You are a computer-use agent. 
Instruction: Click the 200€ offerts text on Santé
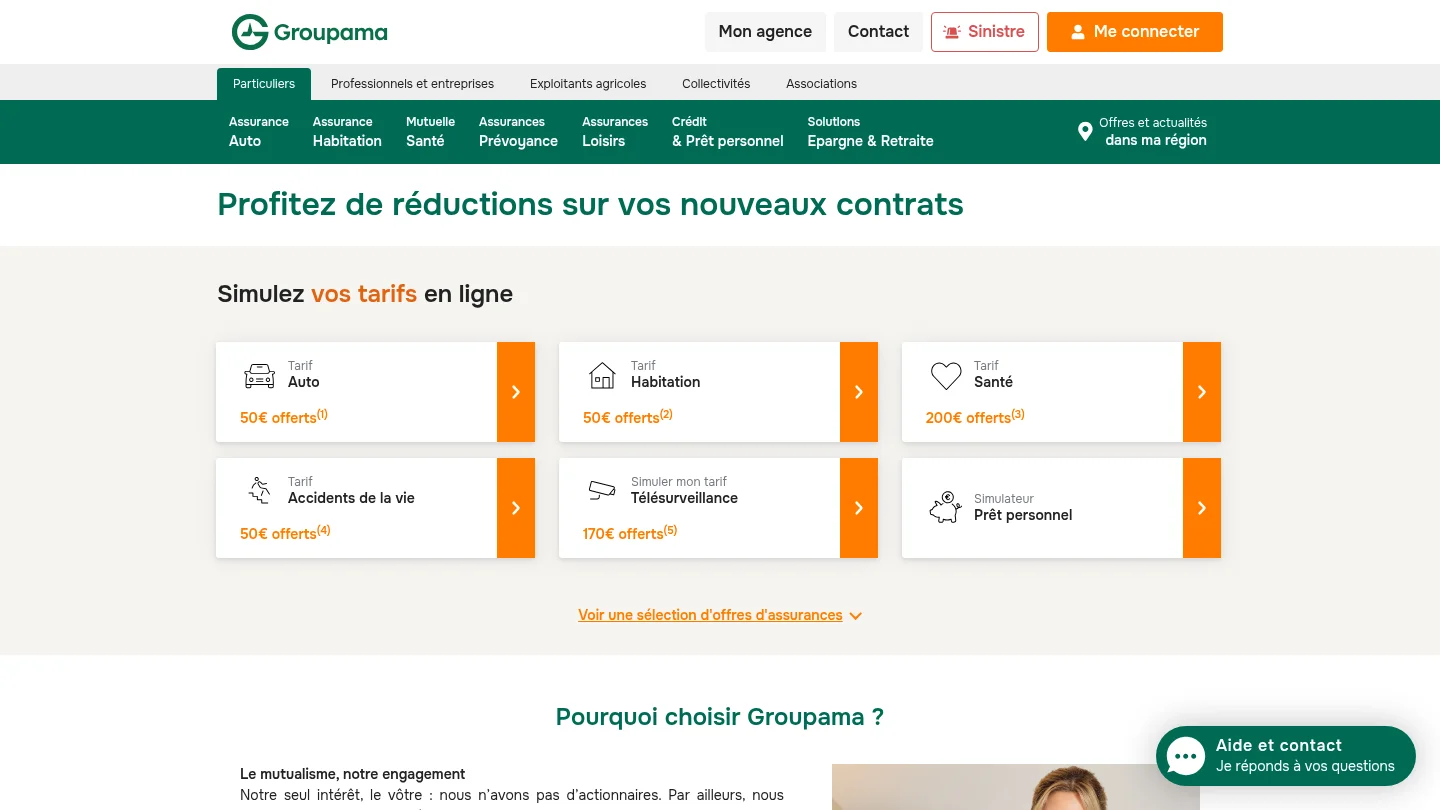[975, 417]
